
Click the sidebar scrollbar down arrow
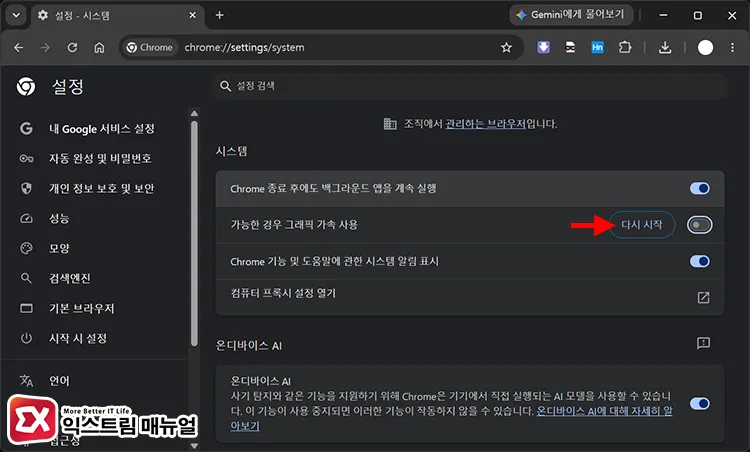click(x=194, y=446)
